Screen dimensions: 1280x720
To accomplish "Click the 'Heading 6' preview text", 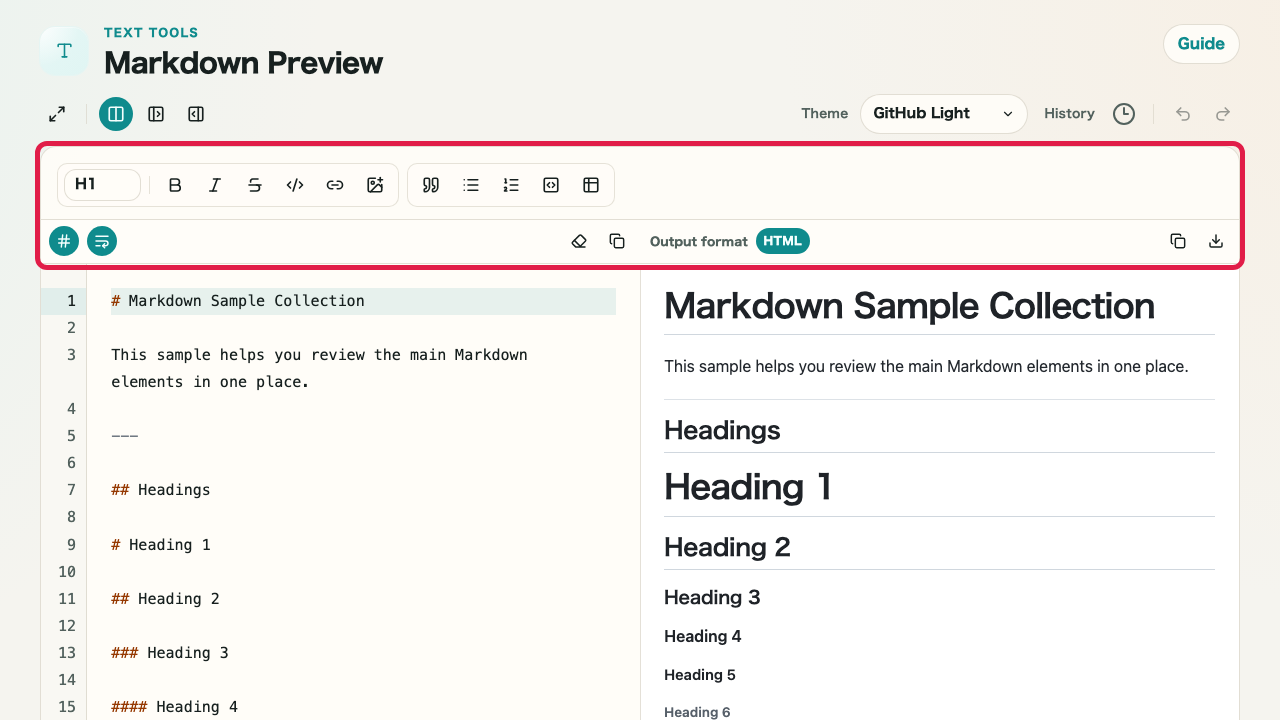I will click(x=697, y=712).
